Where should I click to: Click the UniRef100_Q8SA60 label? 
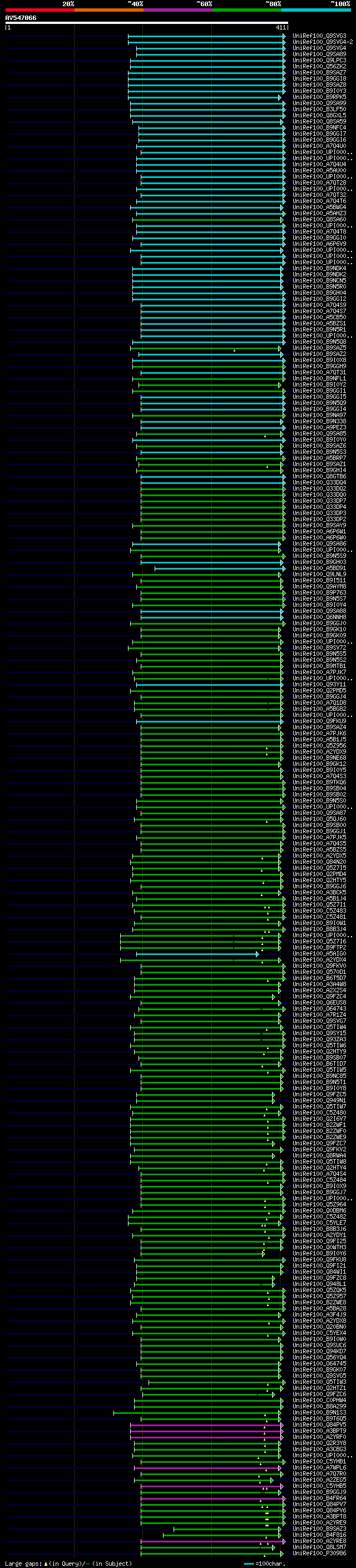(319, 219)
